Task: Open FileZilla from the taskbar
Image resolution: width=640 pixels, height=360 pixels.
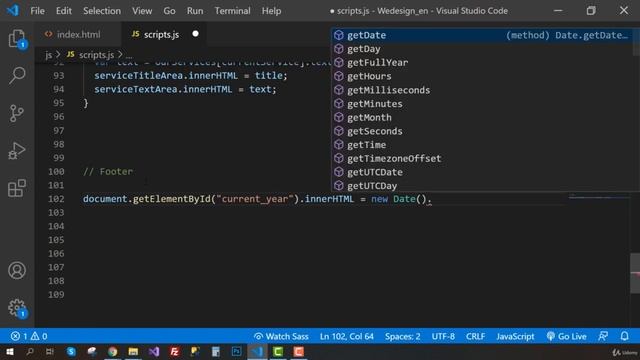Action: tap(175, 352)
